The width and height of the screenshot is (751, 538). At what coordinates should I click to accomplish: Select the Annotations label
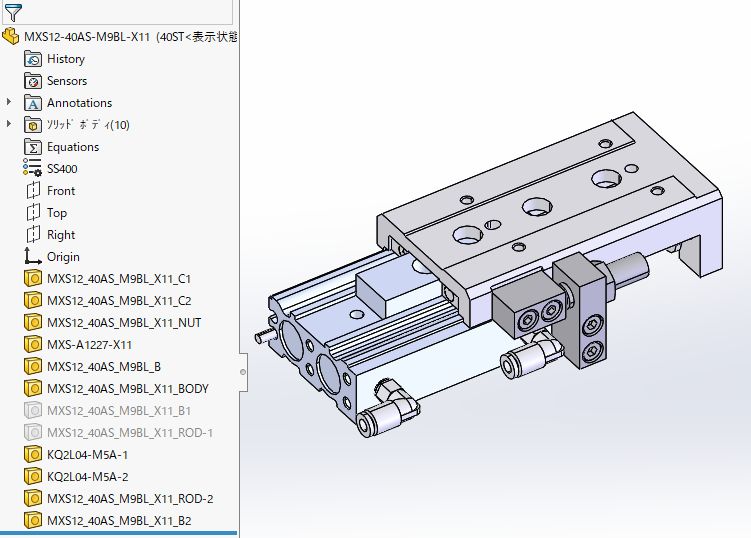80,103
